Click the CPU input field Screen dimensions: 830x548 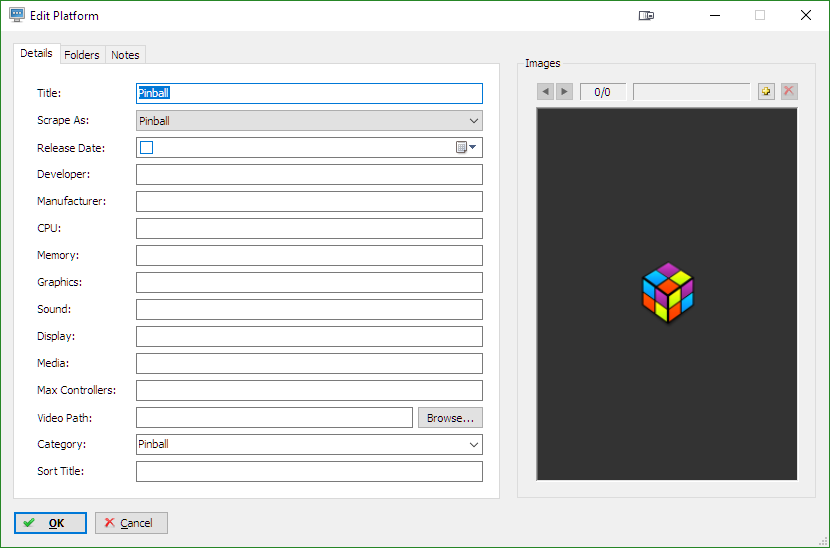click(310, 229)
